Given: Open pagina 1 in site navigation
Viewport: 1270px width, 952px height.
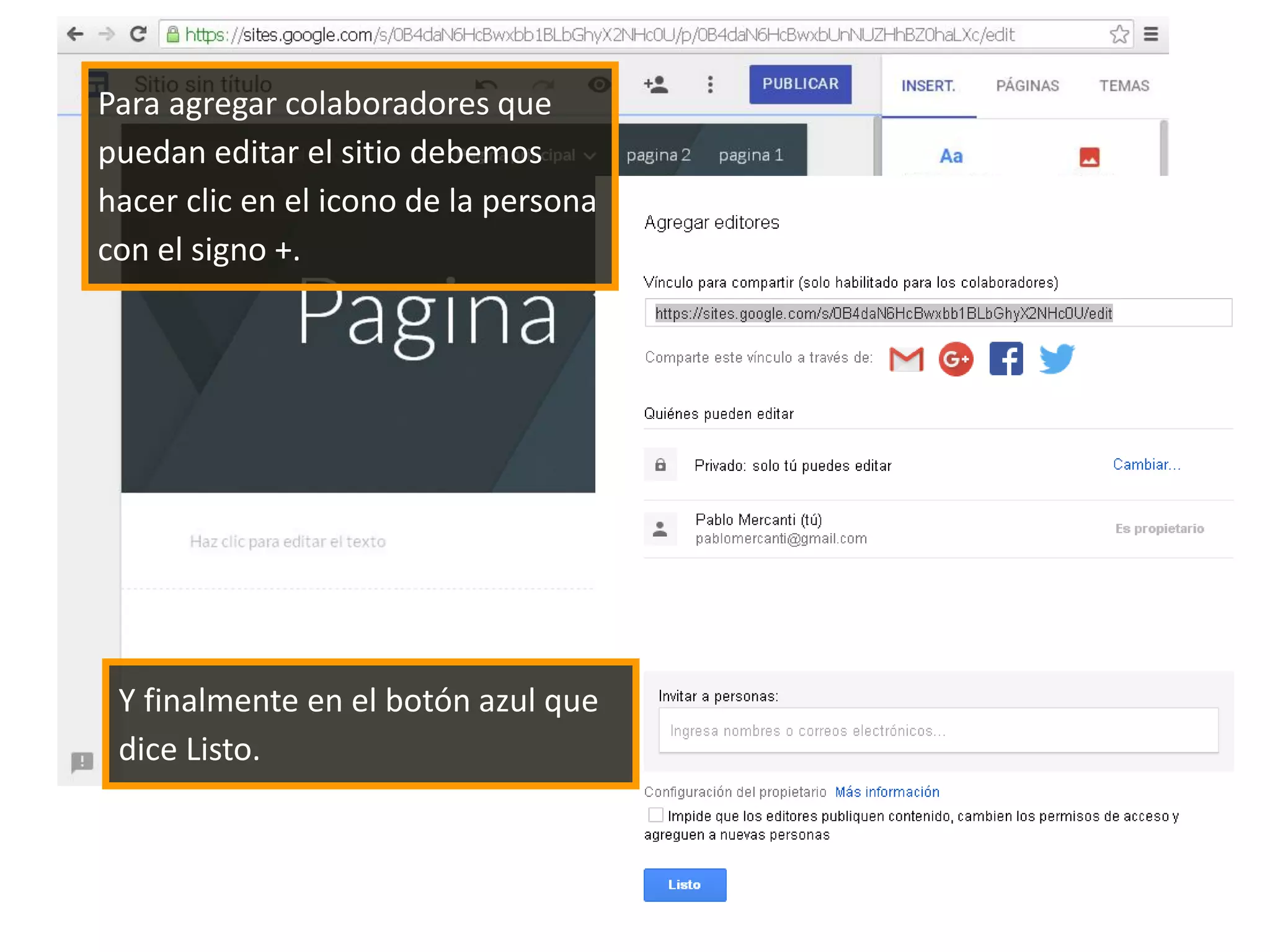Looking at the screenshot, I should [751, 155].
